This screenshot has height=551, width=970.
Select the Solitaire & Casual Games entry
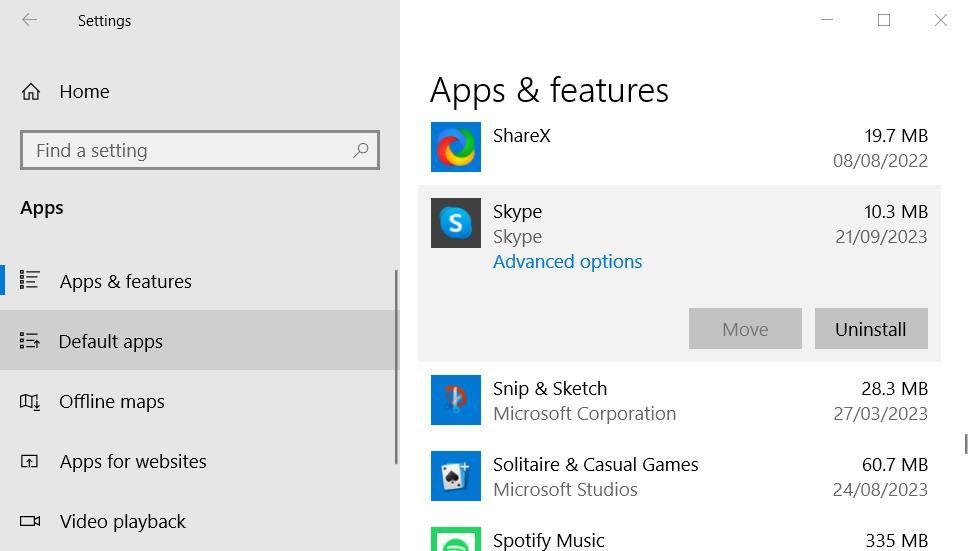(x=595, y=464)
